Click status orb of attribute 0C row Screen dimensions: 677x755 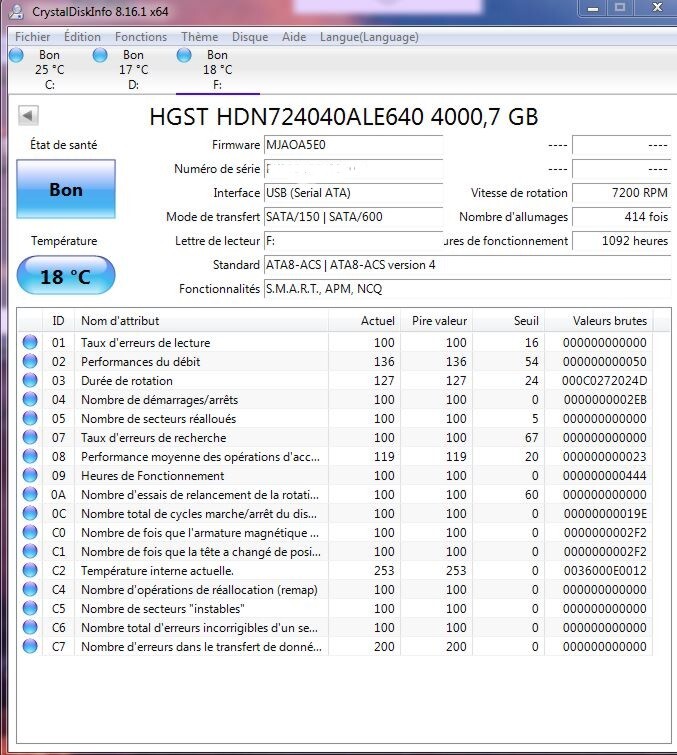click(30, 513)
